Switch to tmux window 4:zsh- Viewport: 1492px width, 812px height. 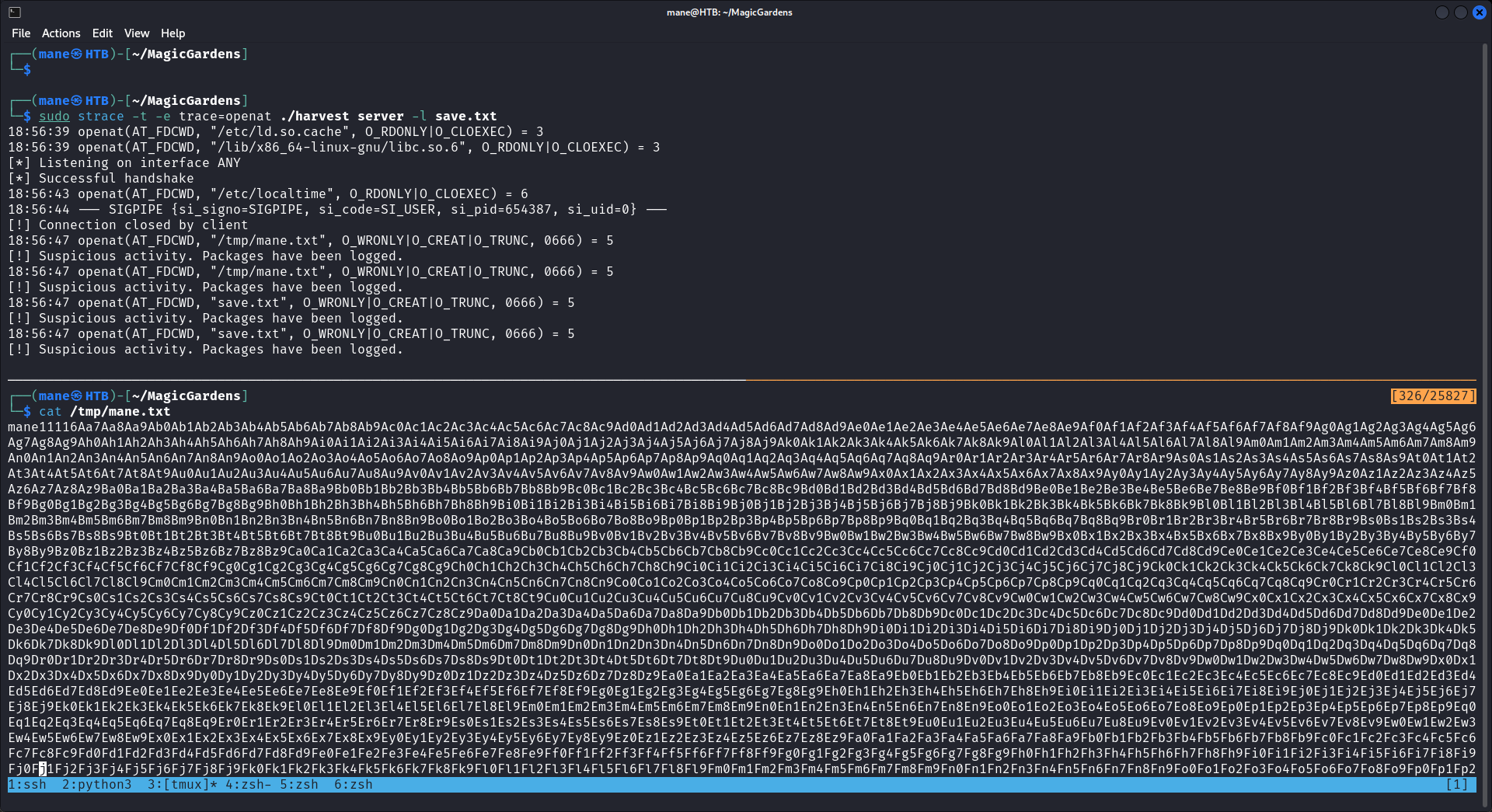pos(249,785)
